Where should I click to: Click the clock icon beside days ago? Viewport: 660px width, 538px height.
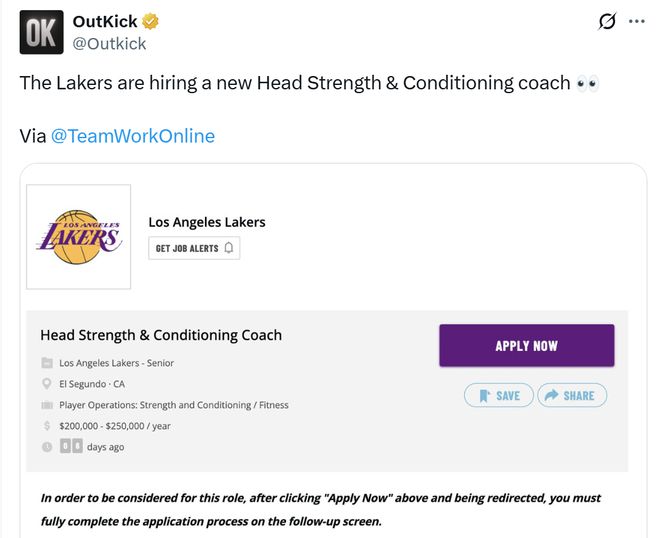(x=47, y=447)
